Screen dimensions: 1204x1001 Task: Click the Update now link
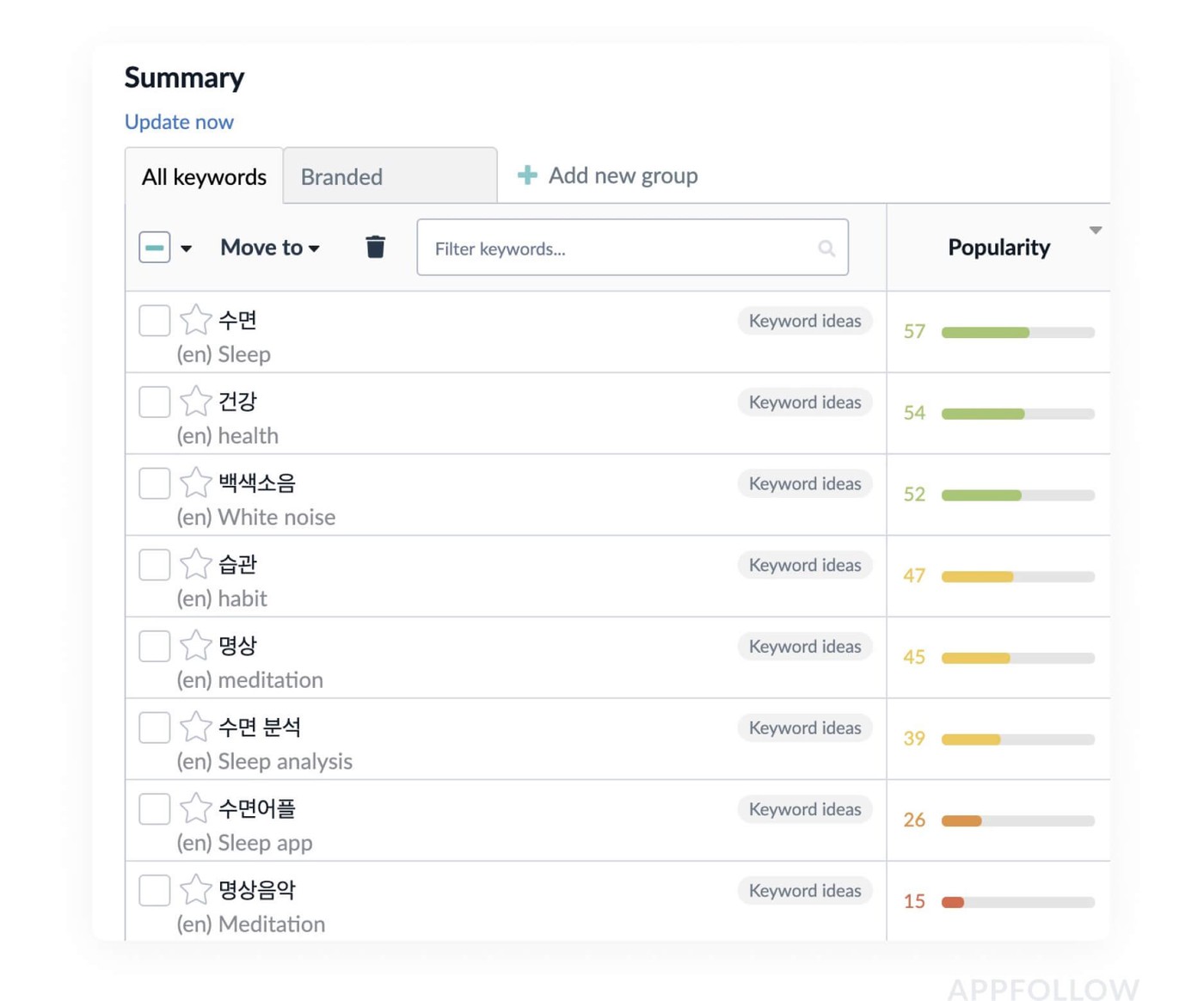click(x=179, y=122)
